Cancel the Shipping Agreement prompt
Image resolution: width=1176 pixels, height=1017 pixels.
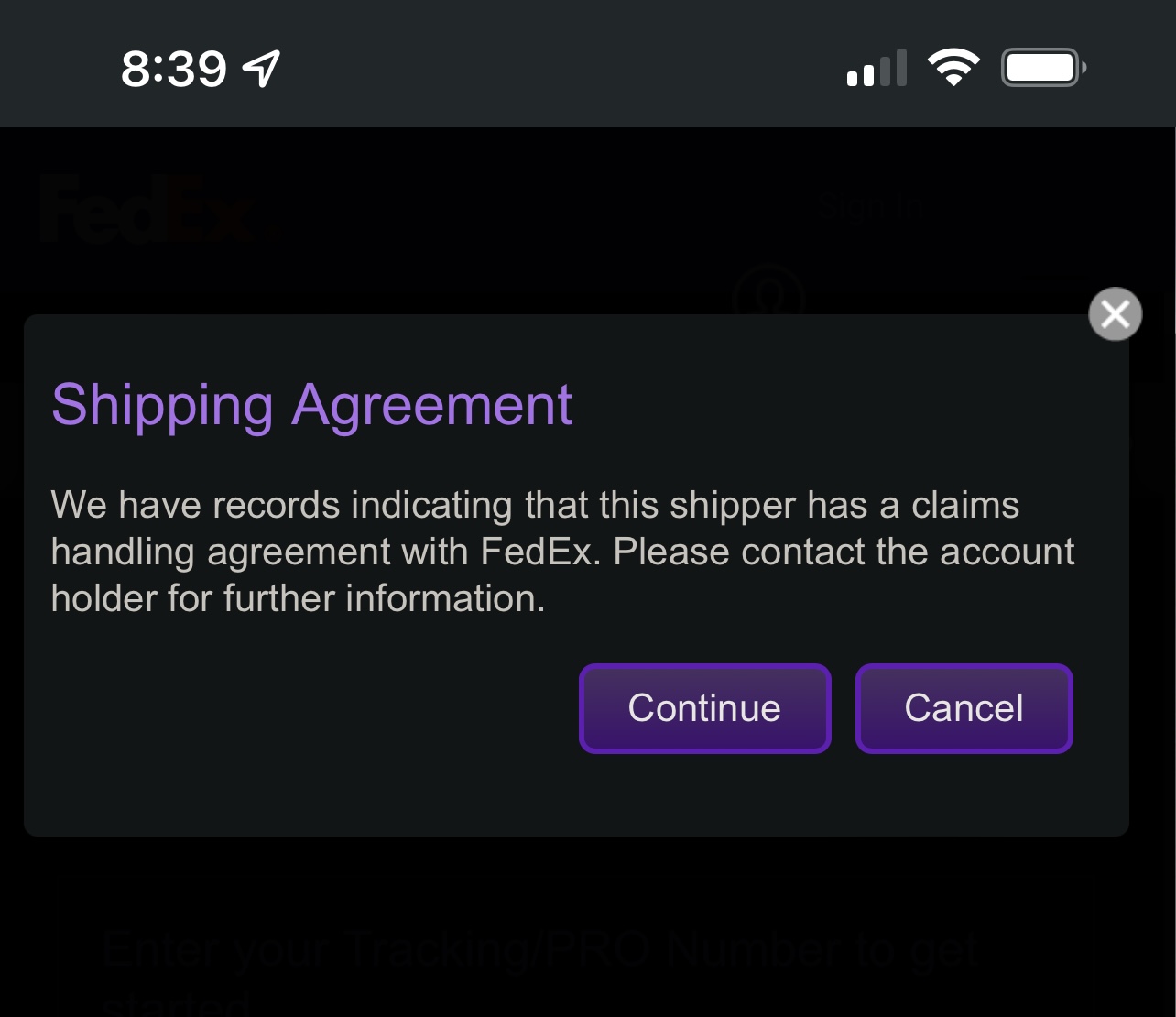[964, 708]
